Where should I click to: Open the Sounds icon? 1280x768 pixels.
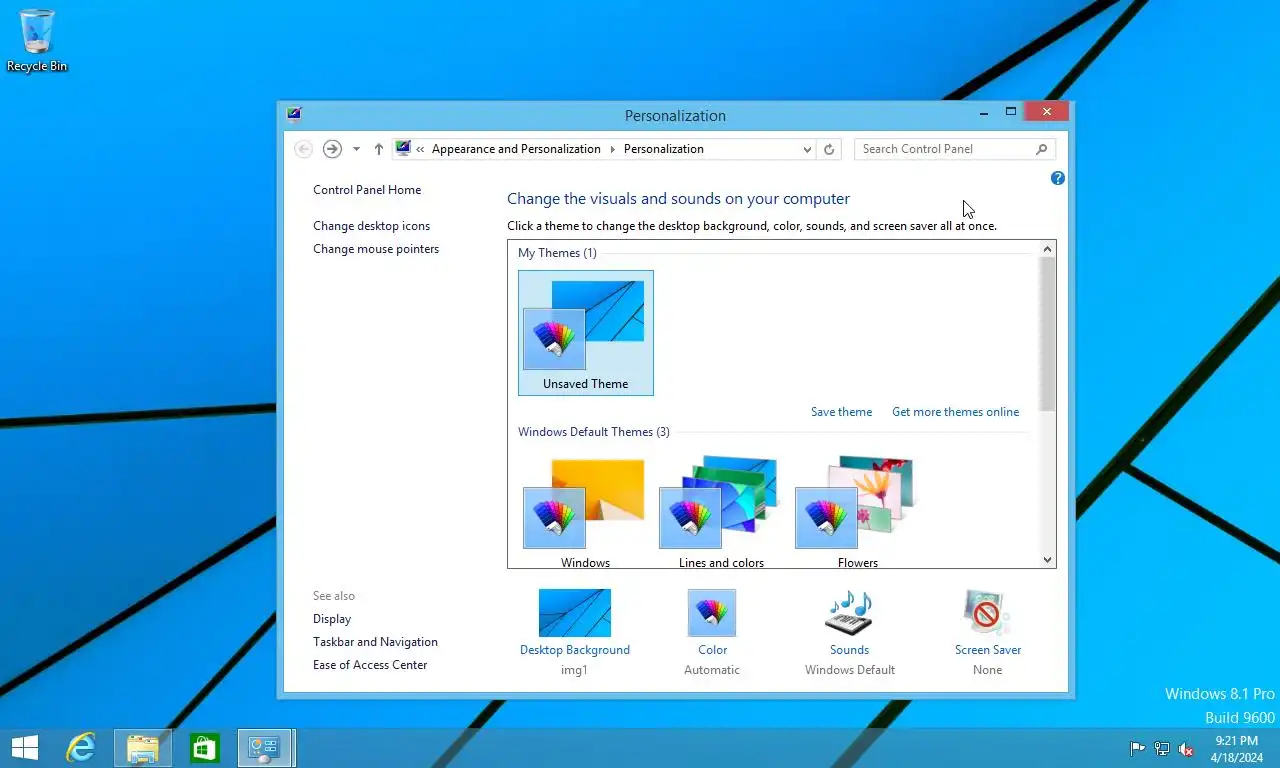[849, 612]
